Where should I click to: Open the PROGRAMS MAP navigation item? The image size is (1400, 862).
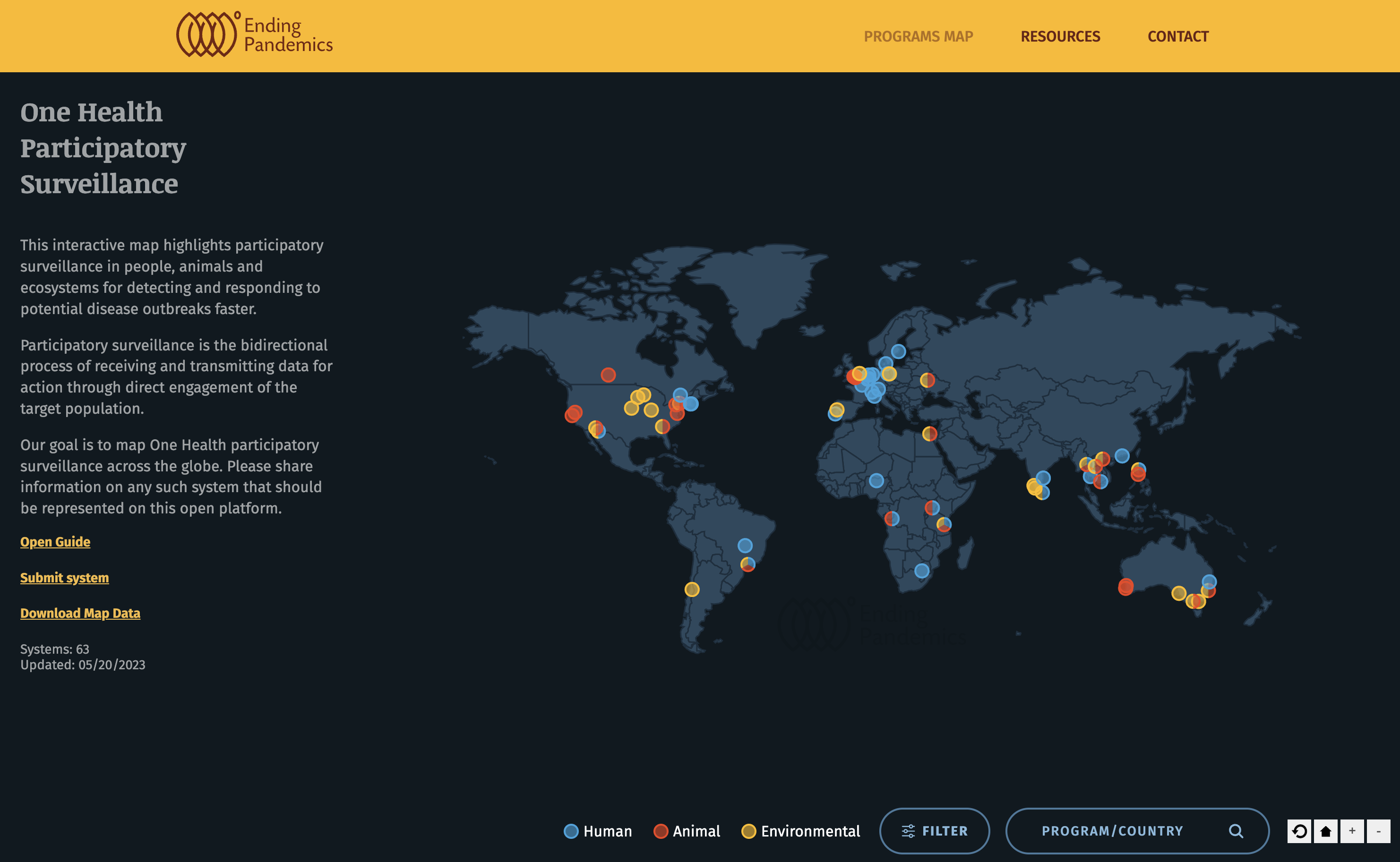tap(919, 36)
